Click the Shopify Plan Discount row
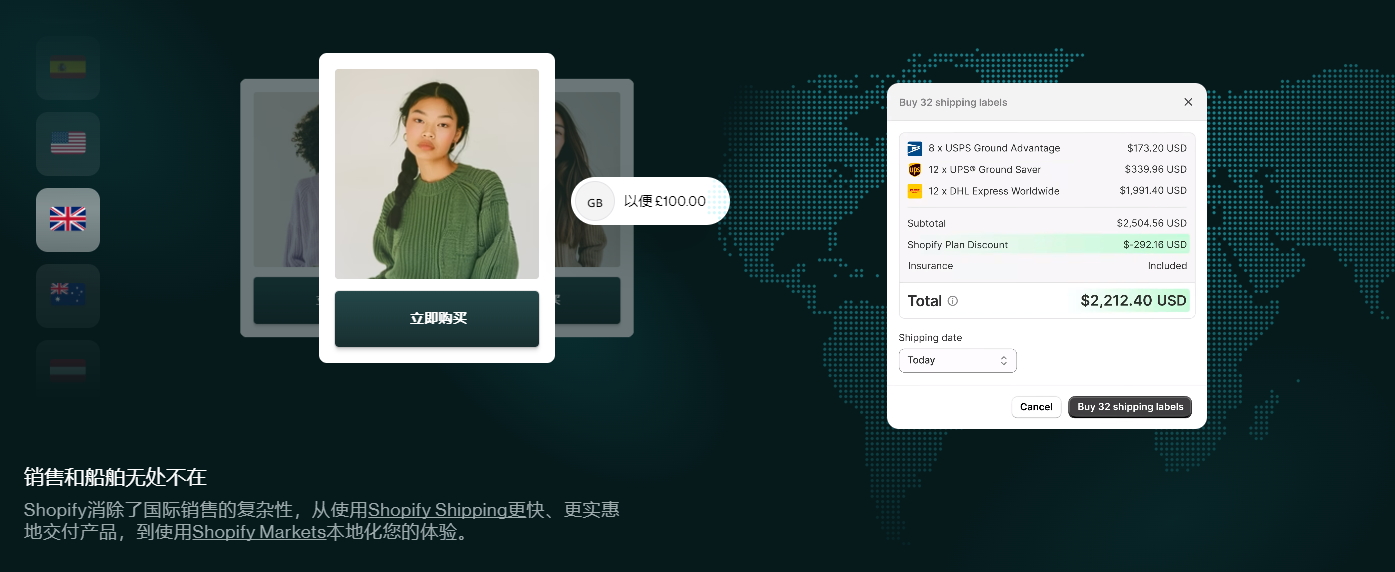 [1046, 245]
